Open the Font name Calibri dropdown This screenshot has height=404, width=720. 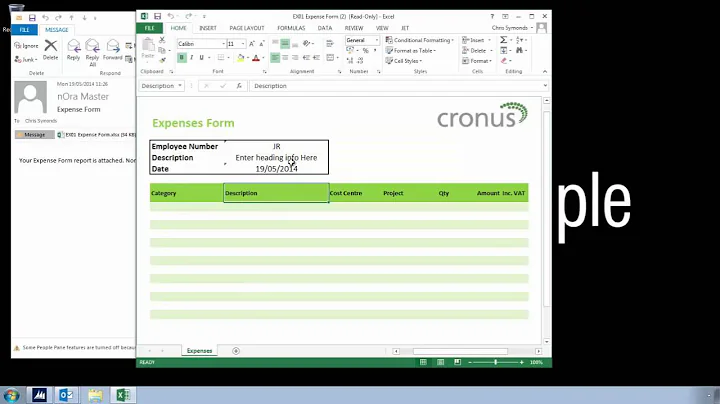[224, 44]
